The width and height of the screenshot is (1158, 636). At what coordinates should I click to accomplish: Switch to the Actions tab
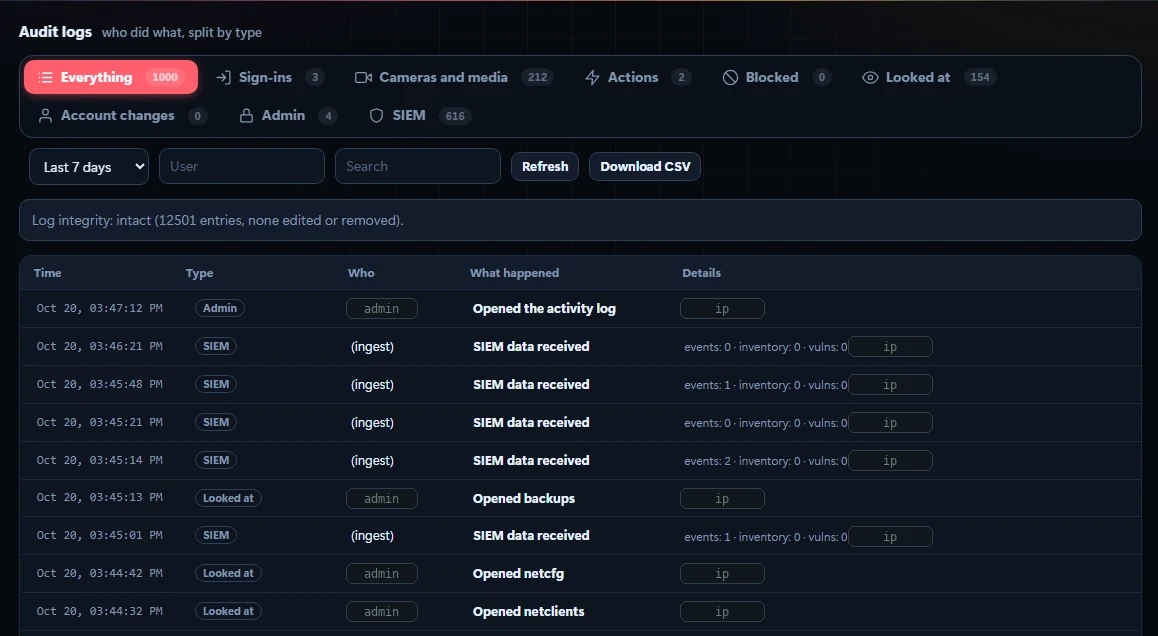[638, 78]
